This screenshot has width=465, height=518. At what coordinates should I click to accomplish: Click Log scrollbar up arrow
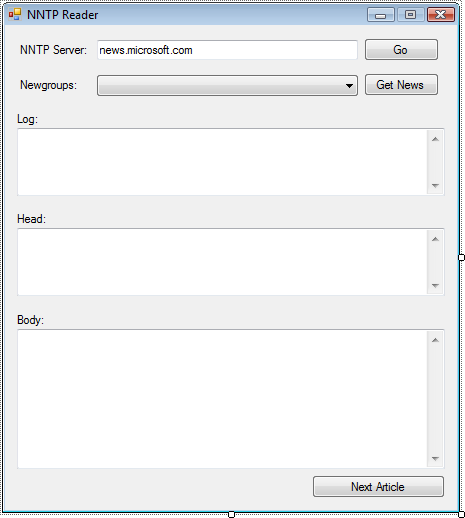pyautogui.click(x=435, y=139)
